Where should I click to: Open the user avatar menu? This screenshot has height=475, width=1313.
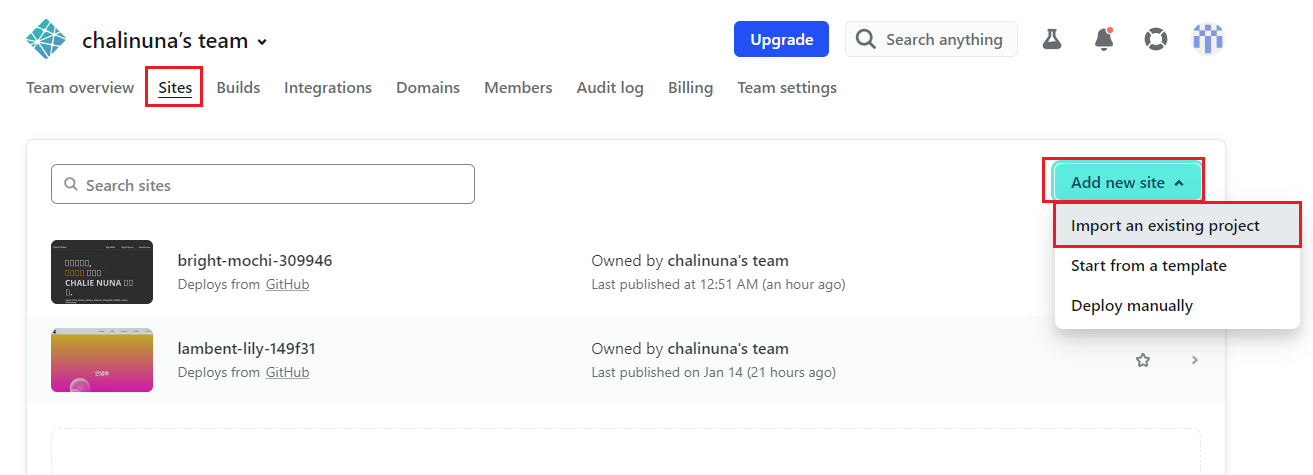[1208, 40]
